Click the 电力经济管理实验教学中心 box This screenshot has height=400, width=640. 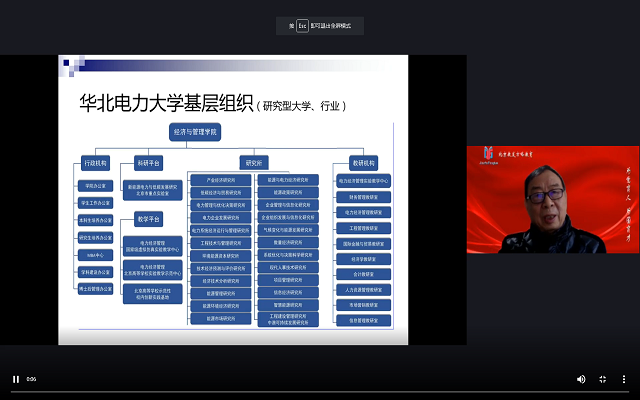click(x=363, y=181)
